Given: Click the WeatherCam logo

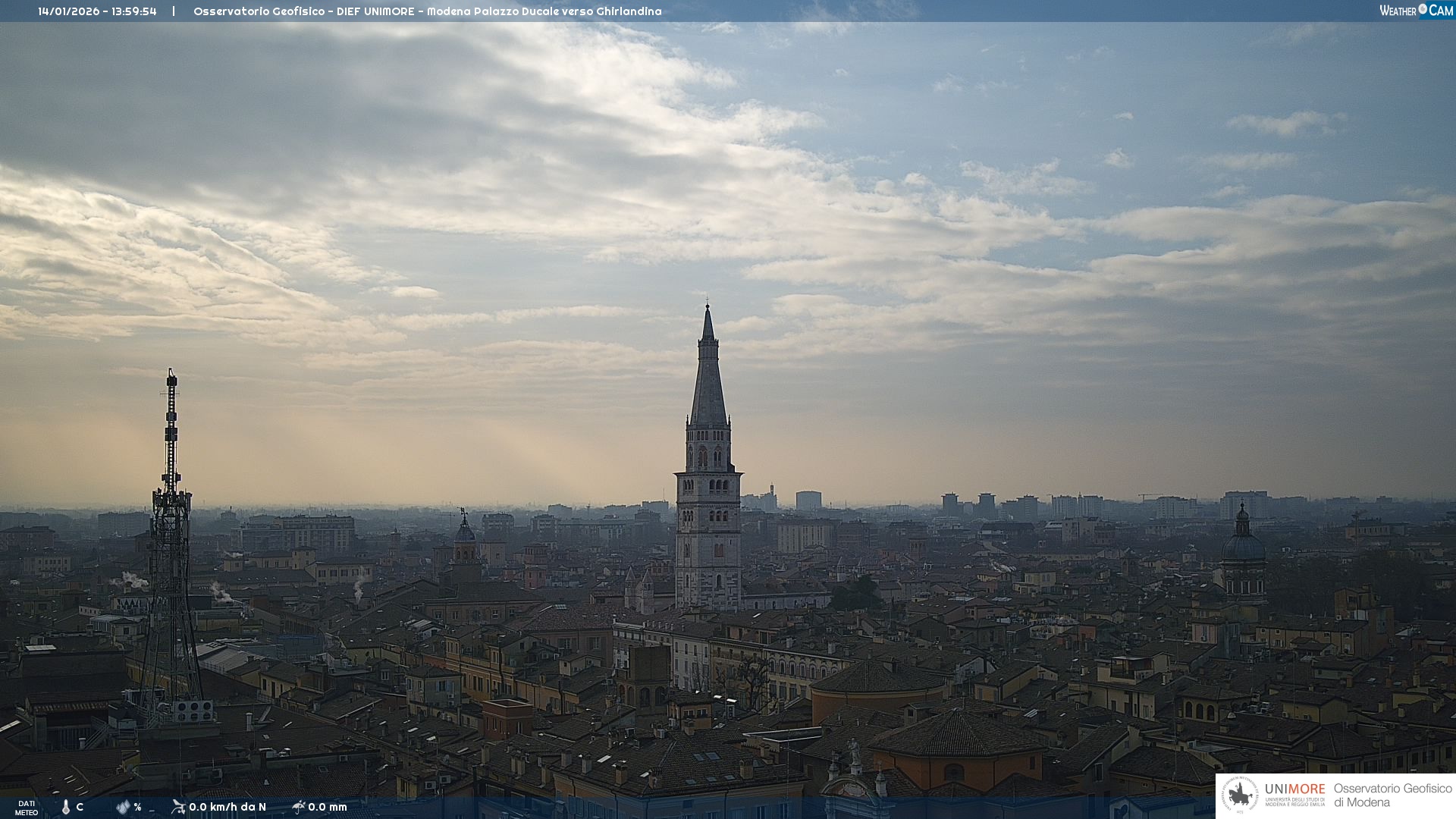Looking at the screenshot, I should point(1416,11).
